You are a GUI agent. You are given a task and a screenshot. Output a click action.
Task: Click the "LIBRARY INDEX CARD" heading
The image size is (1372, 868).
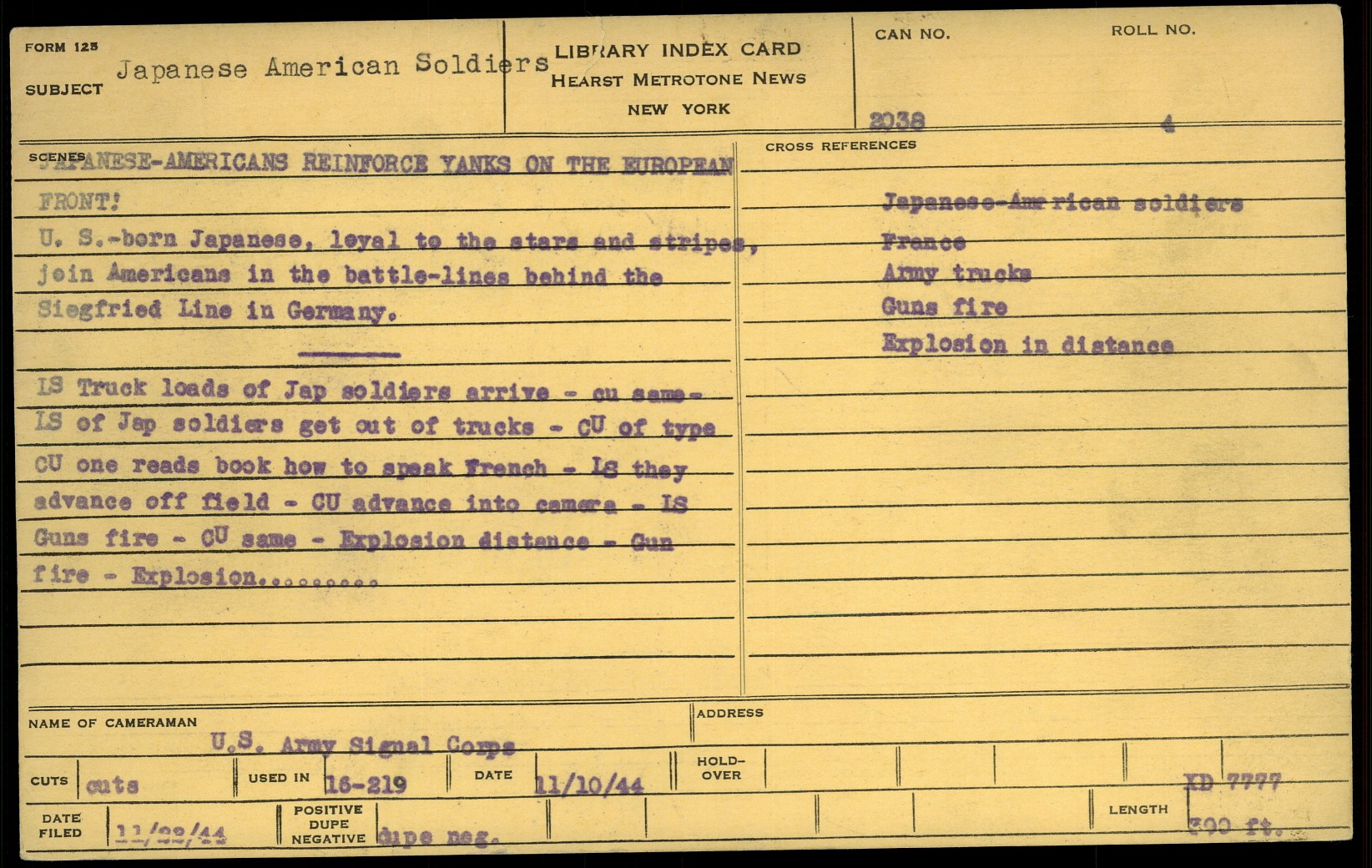(678, 50)
